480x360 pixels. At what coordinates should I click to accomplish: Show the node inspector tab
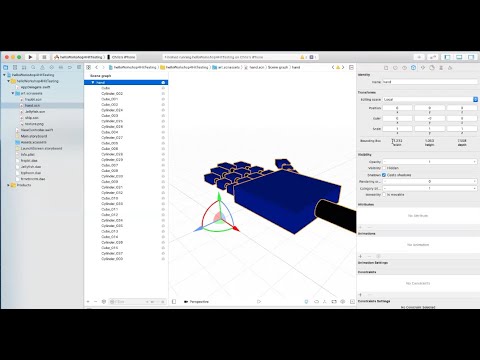tap(413, 68)
